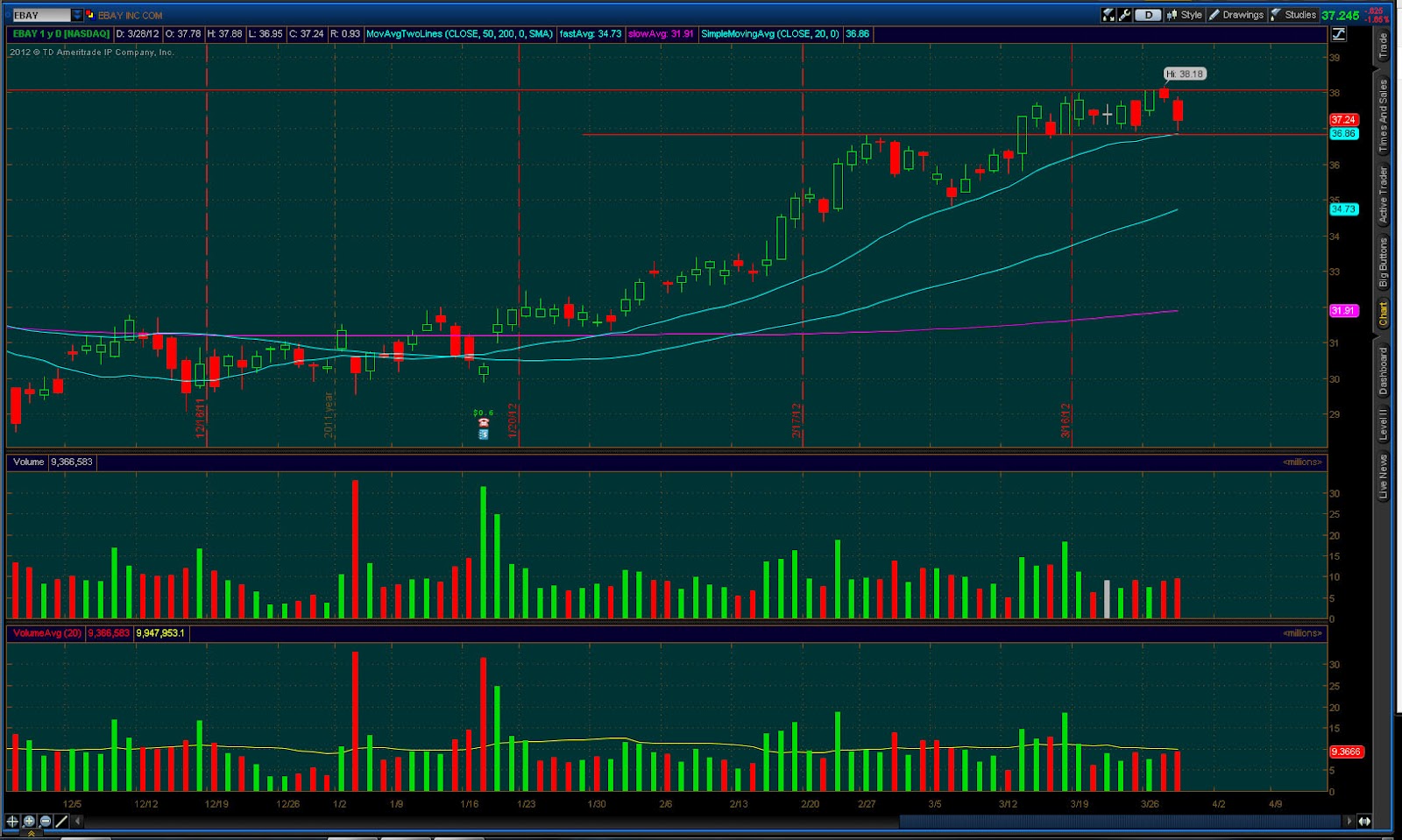Open the Active Trader side tab
1402x840 pixels.
[x=1384, y=194]
